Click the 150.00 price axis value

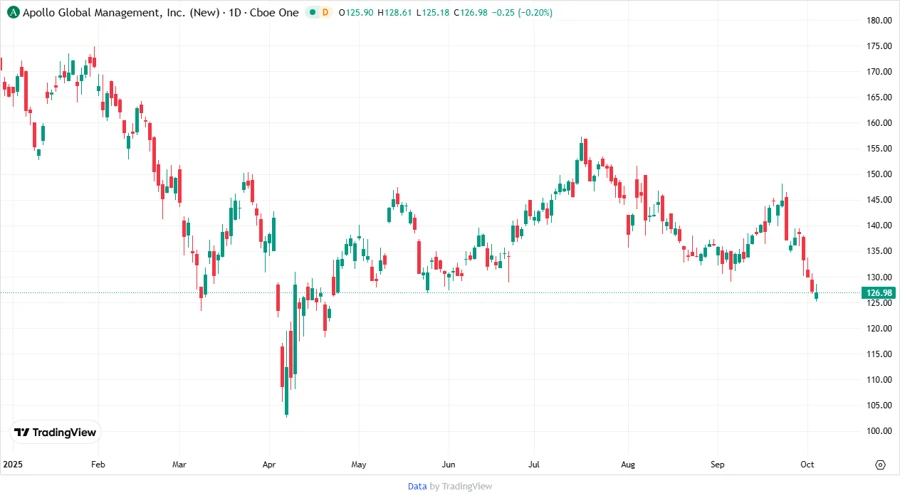click(879, 174)
